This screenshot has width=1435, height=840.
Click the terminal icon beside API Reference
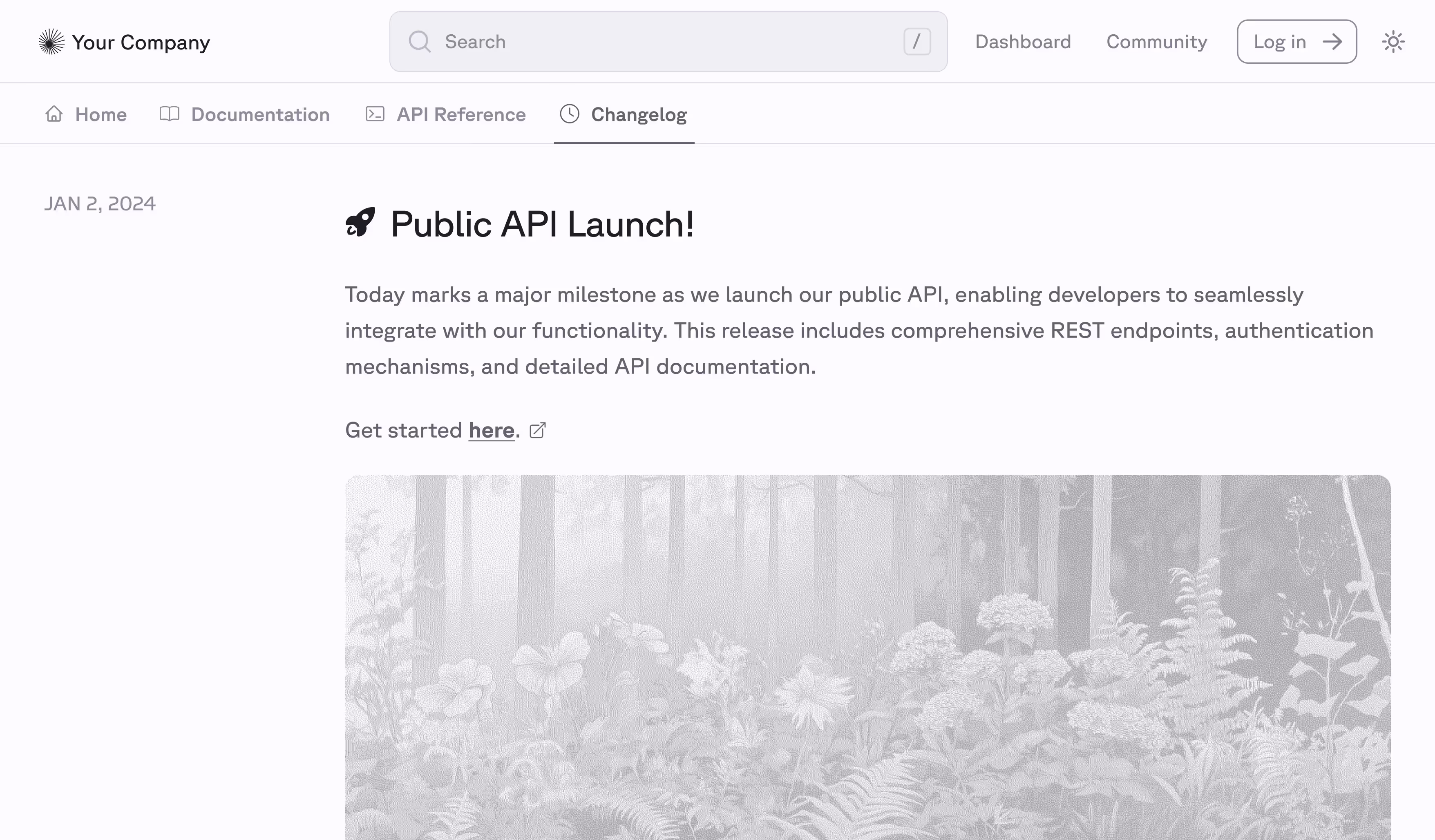coord(375,114)
